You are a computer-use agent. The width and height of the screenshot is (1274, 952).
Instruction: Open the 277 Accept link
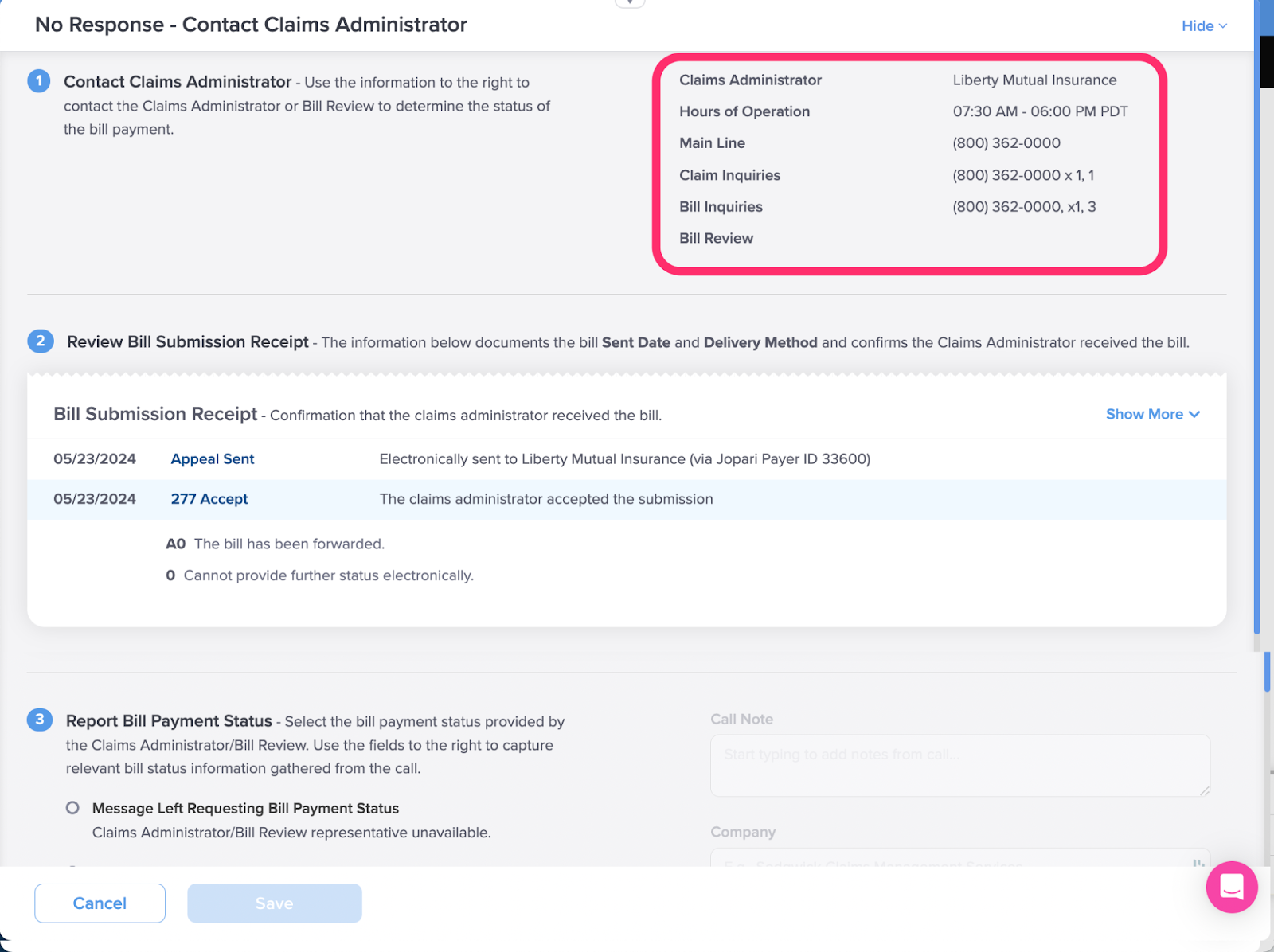tap(209, 499)
